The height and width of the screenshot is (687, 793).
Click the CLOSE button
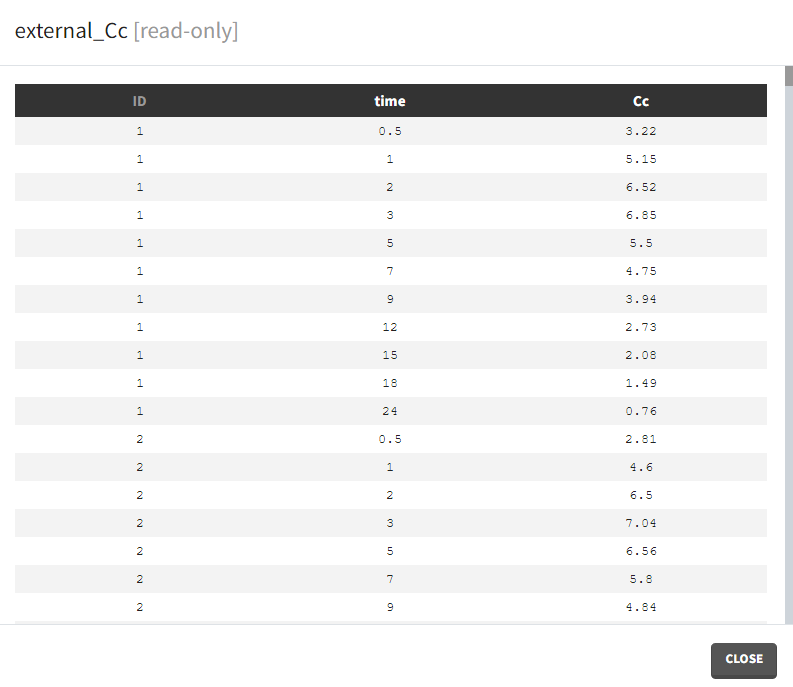coord(743,659)
